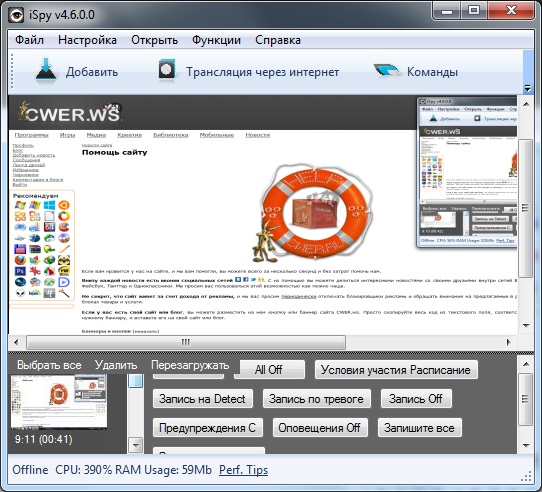
Task: Open the Справка menu
Action: [278, 40]
